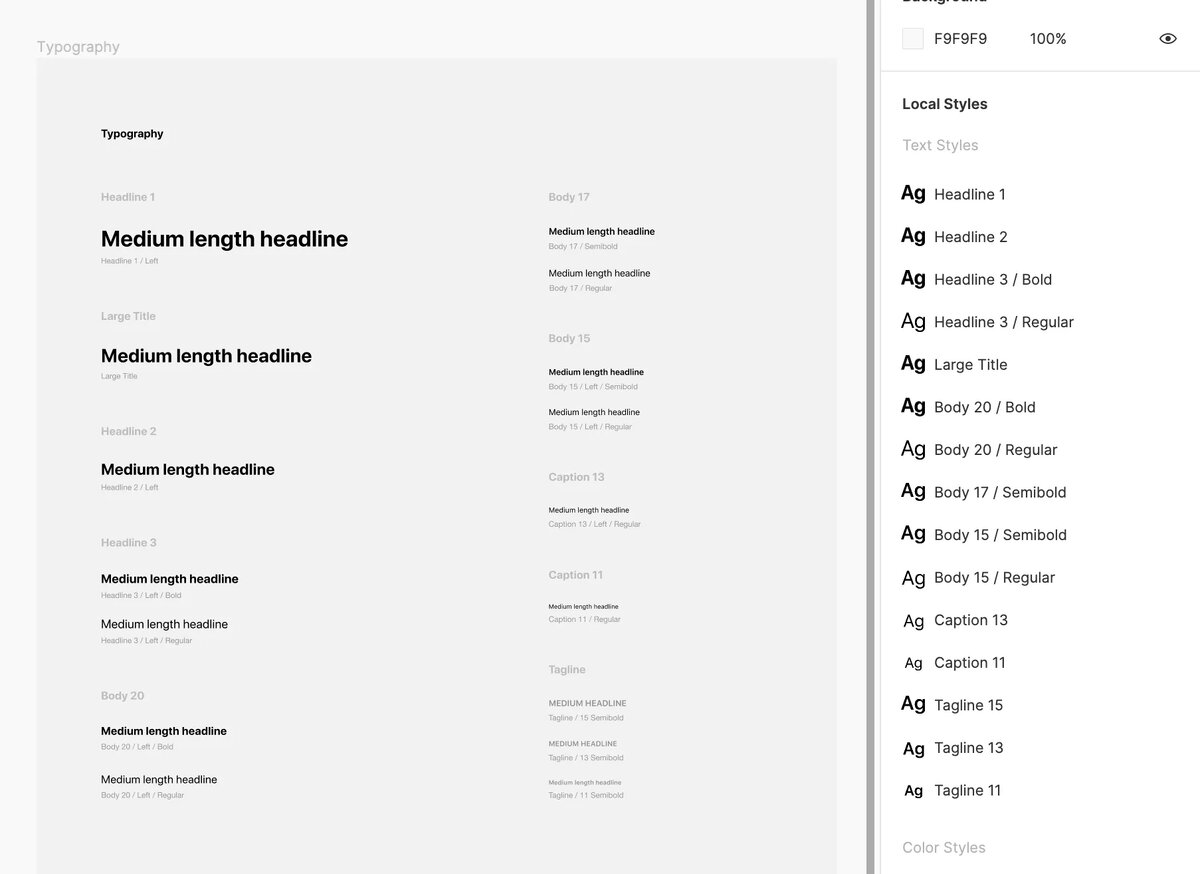Click the Ag icon beside Body 20 / Regular

coord(913,449)
